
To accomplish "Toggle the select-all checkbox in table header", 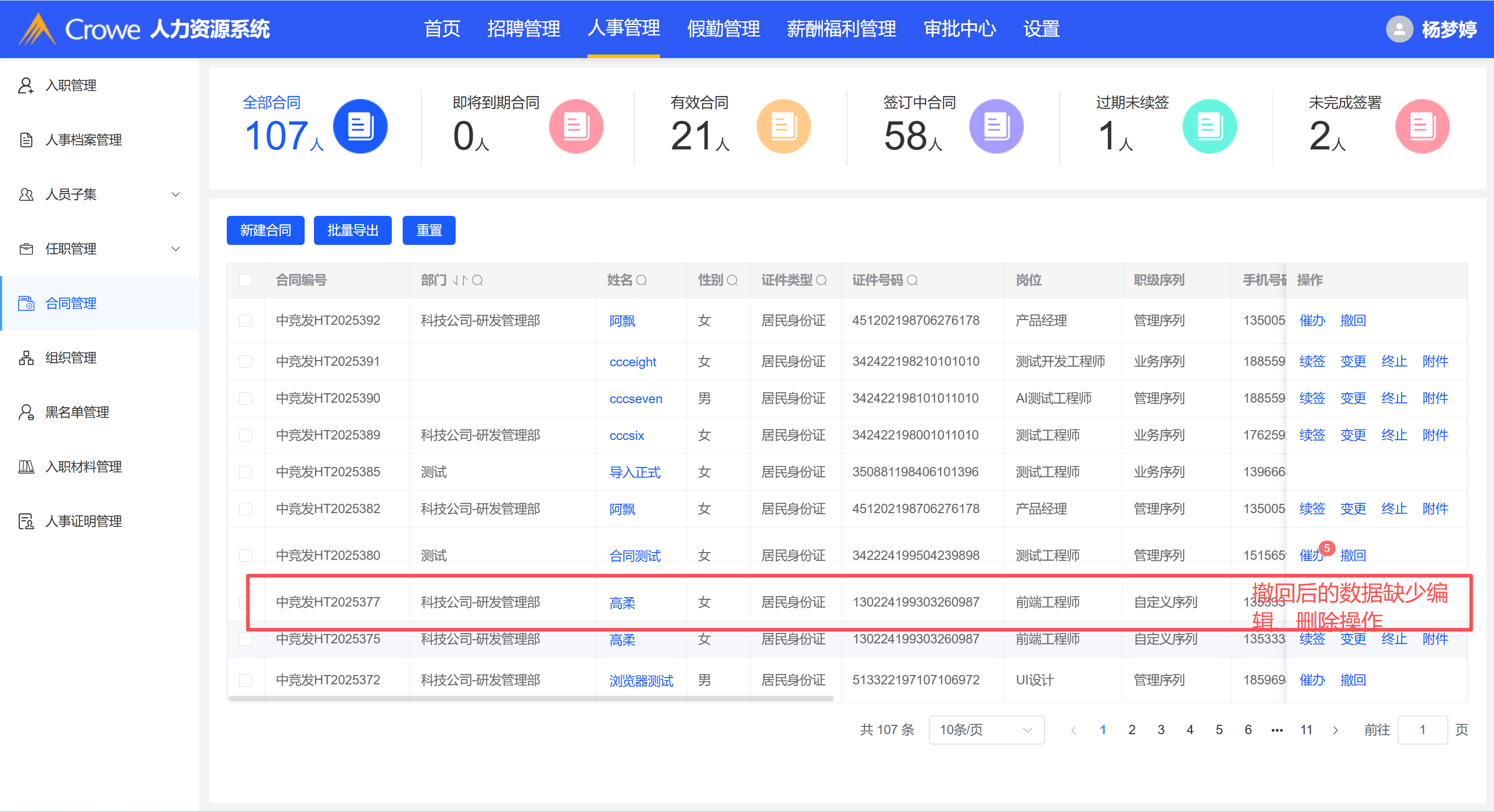I will pos(246,281).
